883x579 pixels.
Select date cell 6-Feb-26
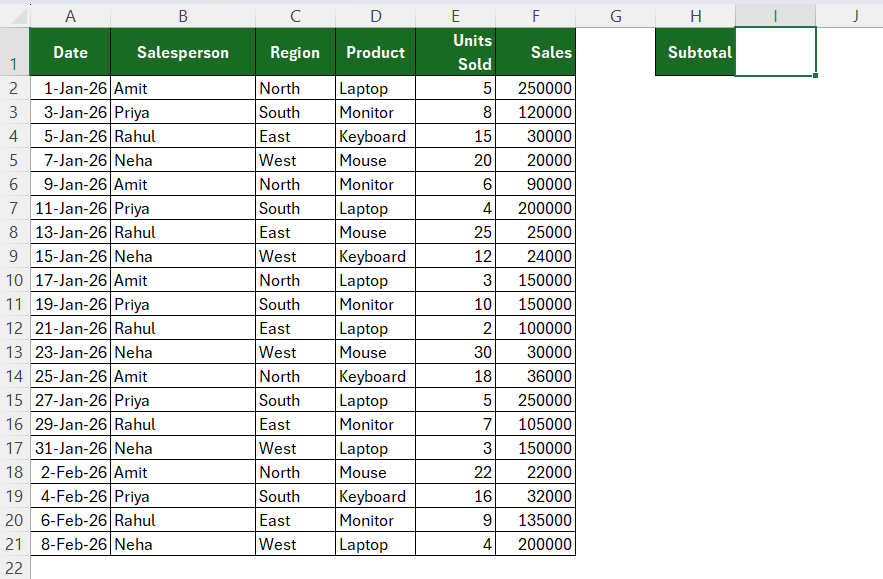(70, 520)
